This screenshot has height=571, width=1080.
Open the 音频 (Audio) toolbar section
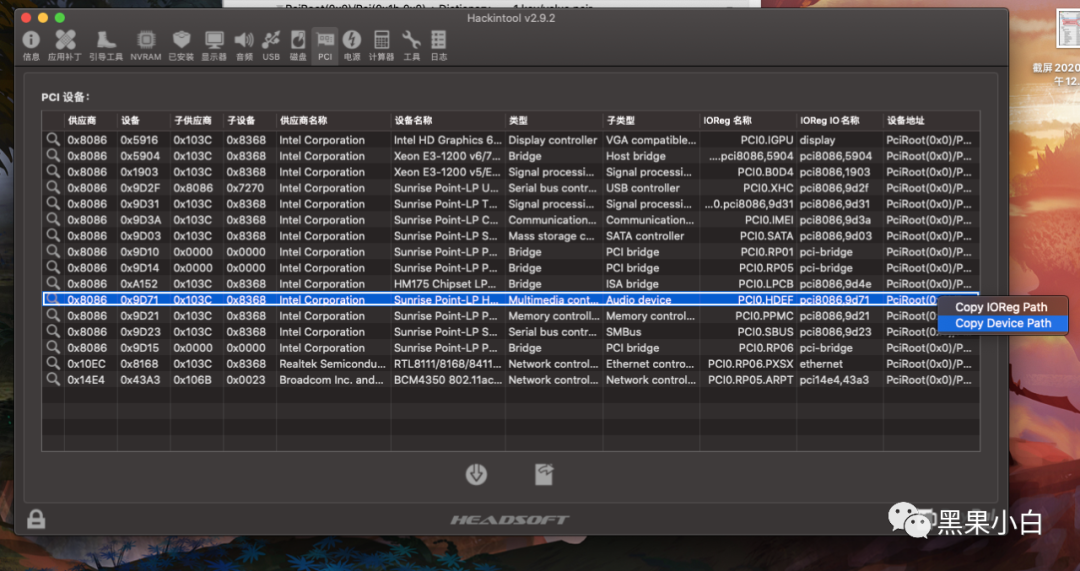coord(244,46)
